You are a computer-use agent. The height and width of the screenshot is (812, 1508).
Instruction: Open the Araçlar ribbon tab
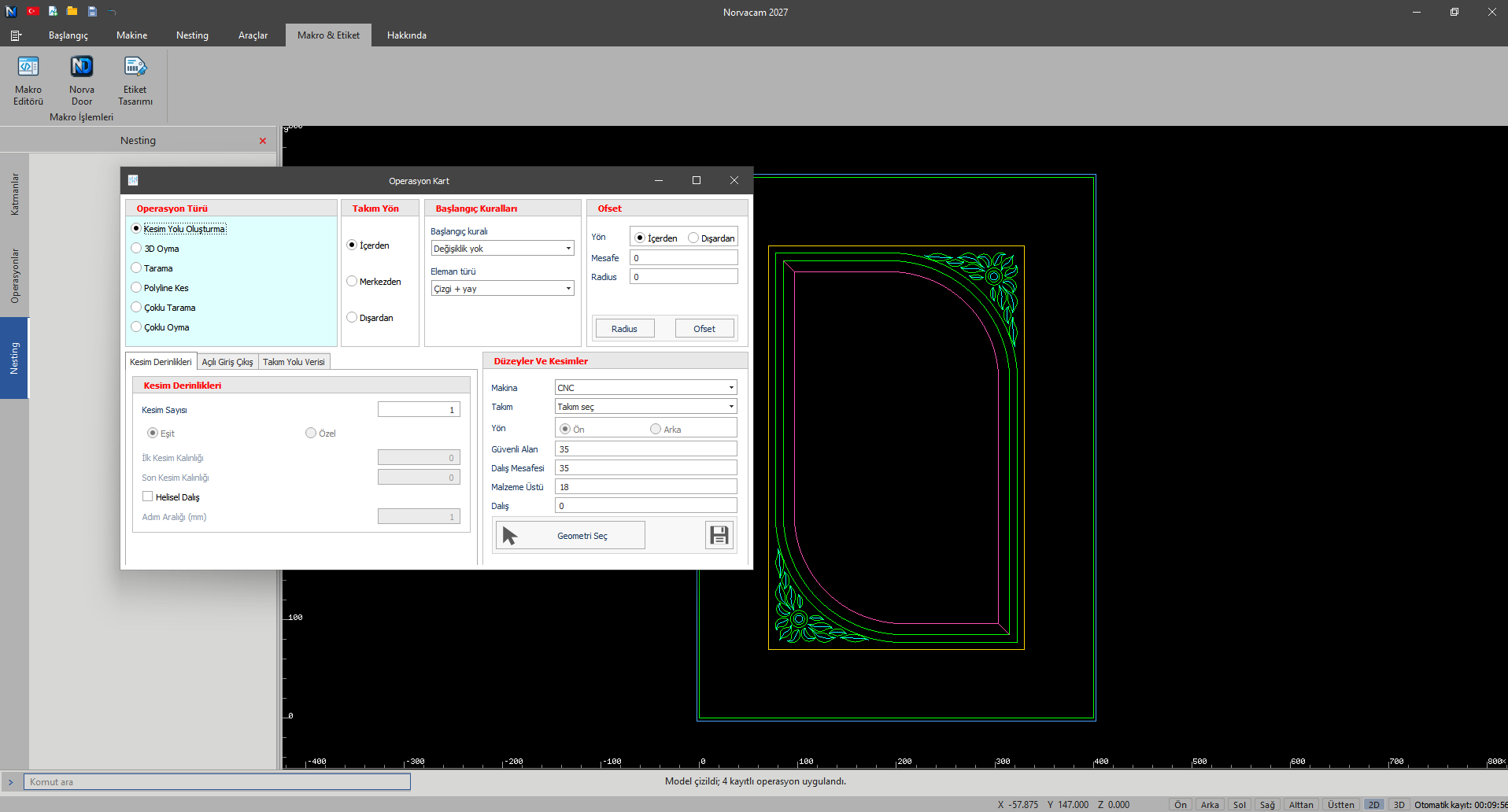tap(253, 35)
